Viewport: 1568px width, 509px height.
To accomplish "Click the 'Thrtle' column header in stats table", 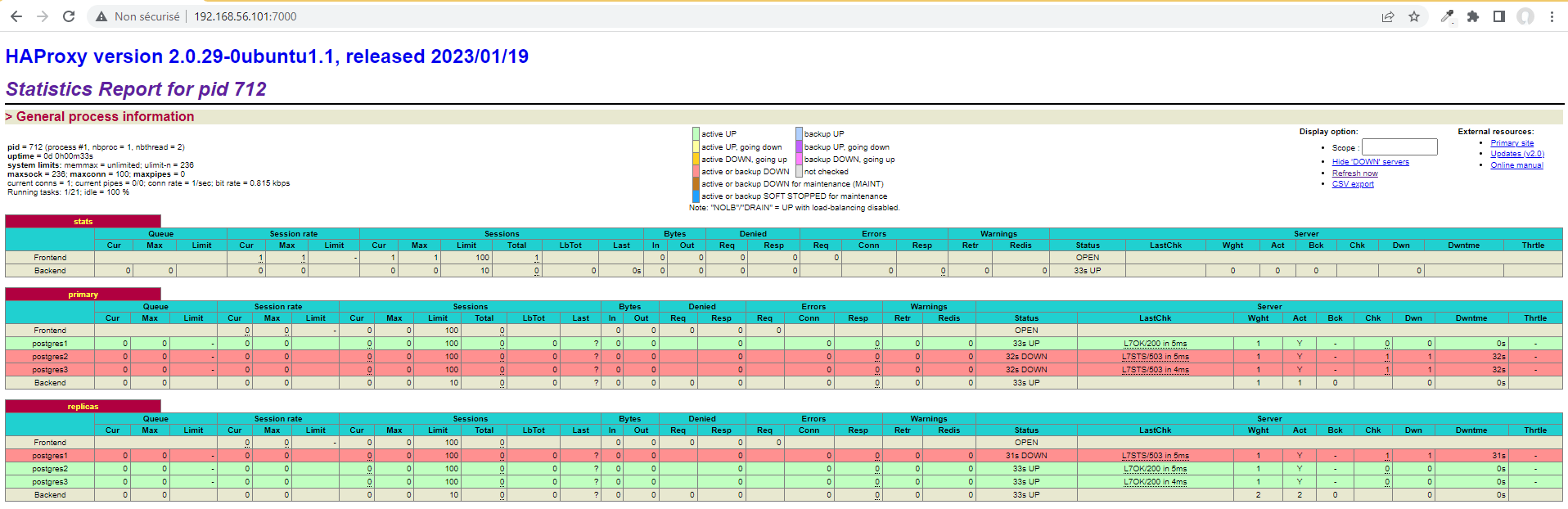I will (1533, 245).
